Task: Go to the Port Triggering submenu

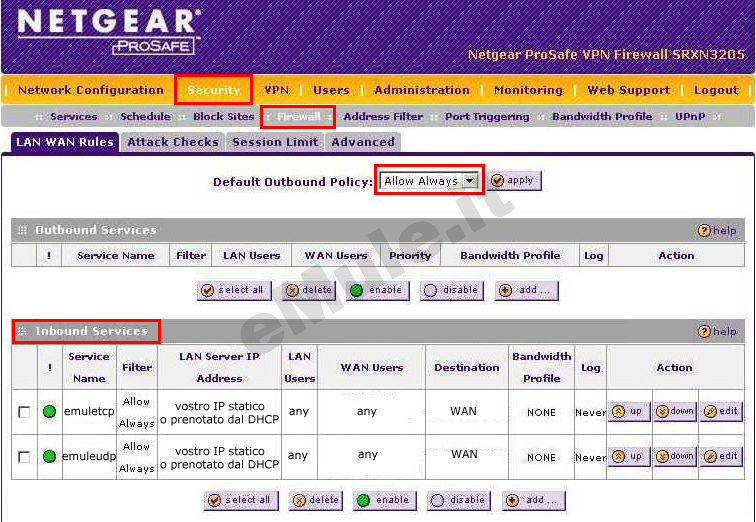Action: 487,117
